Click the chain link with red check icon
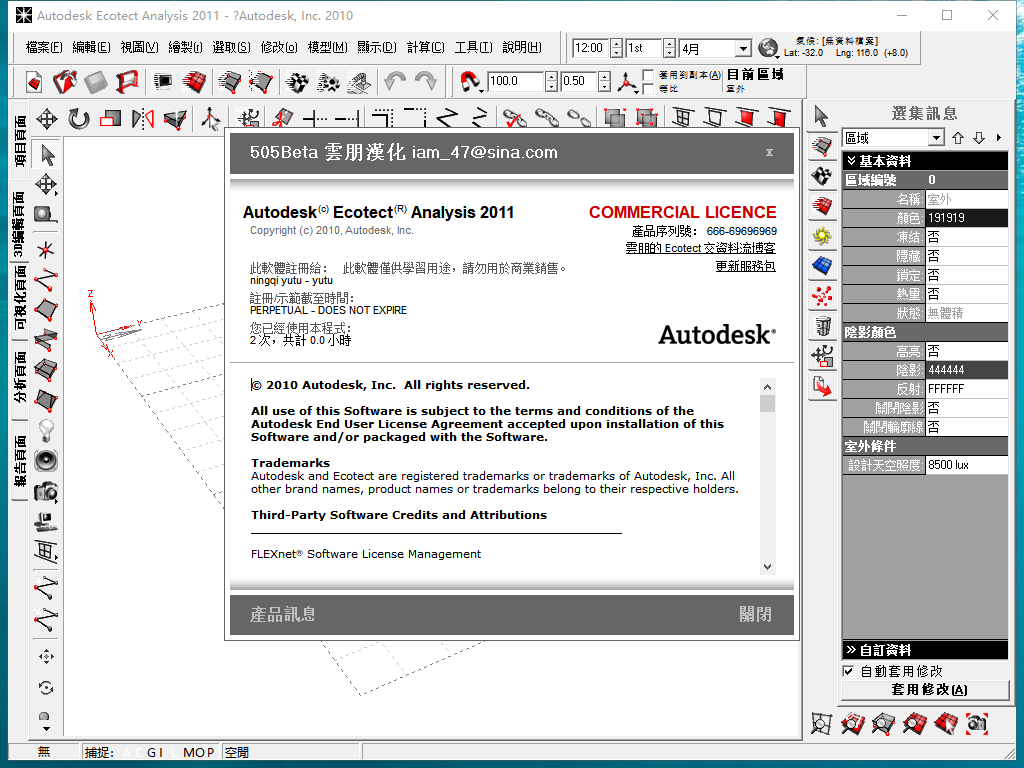This screenshot has width=1024, height=768. click(x=515, y=118)
